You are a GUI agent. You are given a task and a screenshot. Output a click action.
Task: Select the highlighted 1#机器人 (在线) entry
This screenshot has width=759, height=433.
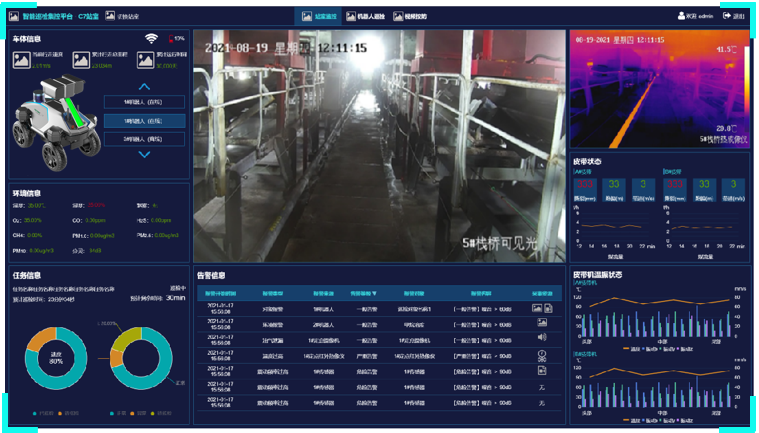point(144,121)
